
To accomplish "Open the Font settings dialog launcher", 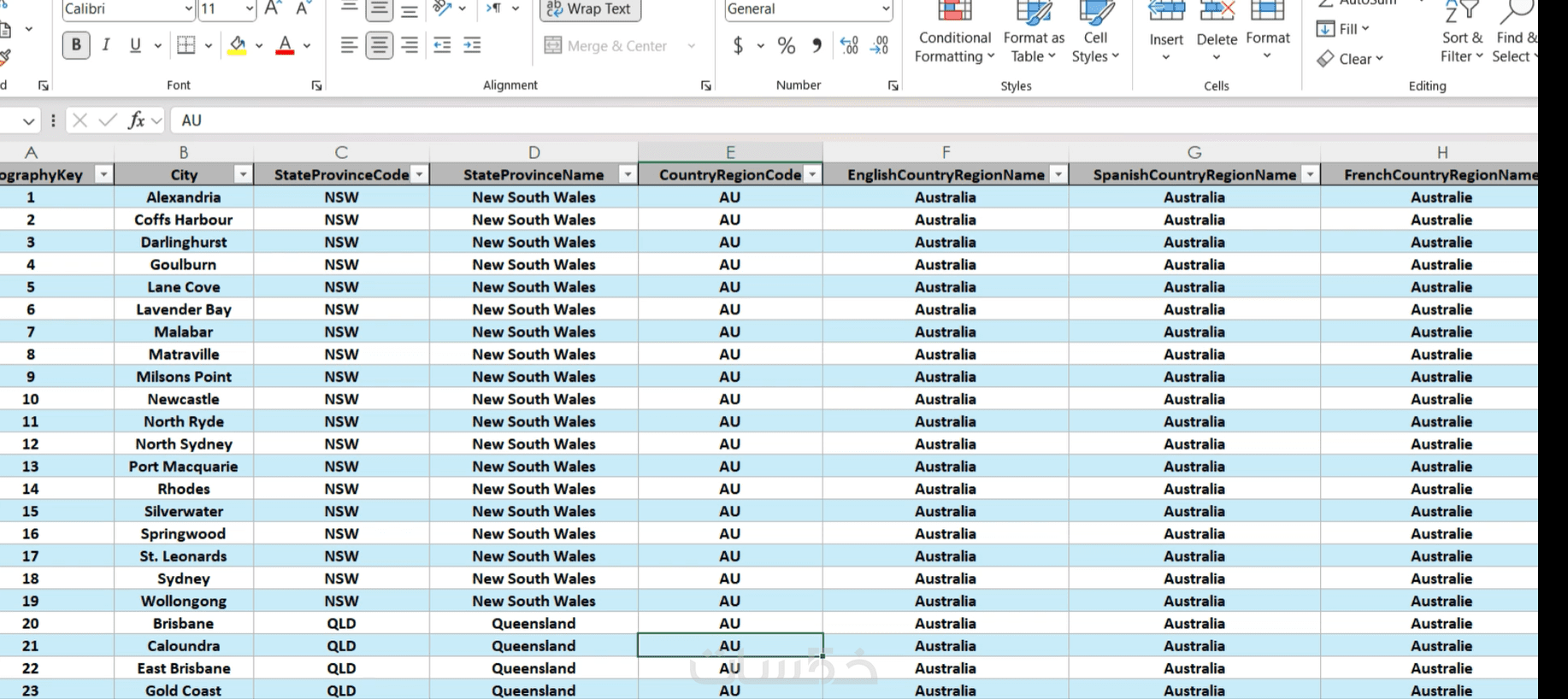I will (x=316, y=85).
